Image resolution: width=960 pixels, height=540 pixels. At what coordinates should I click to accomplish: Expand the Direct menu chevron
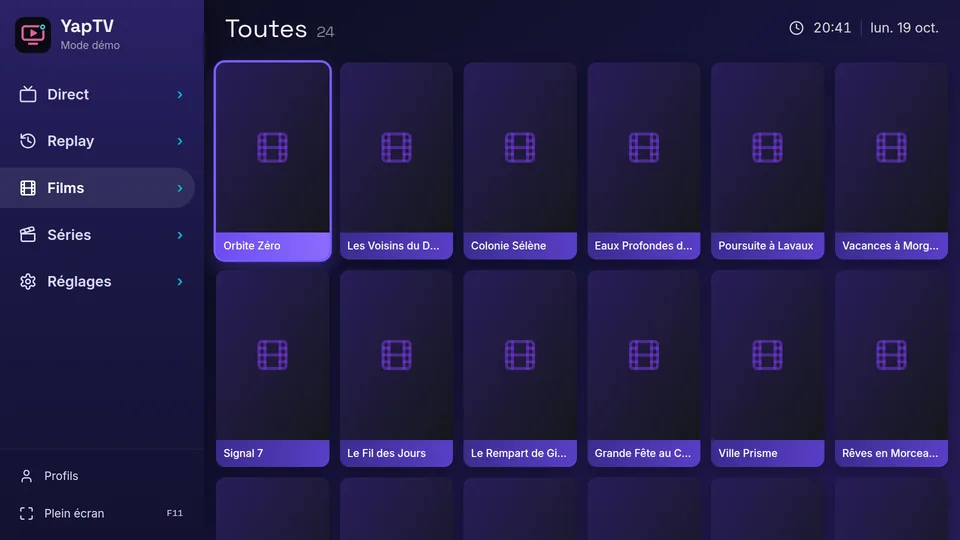[x=179, y=94]
